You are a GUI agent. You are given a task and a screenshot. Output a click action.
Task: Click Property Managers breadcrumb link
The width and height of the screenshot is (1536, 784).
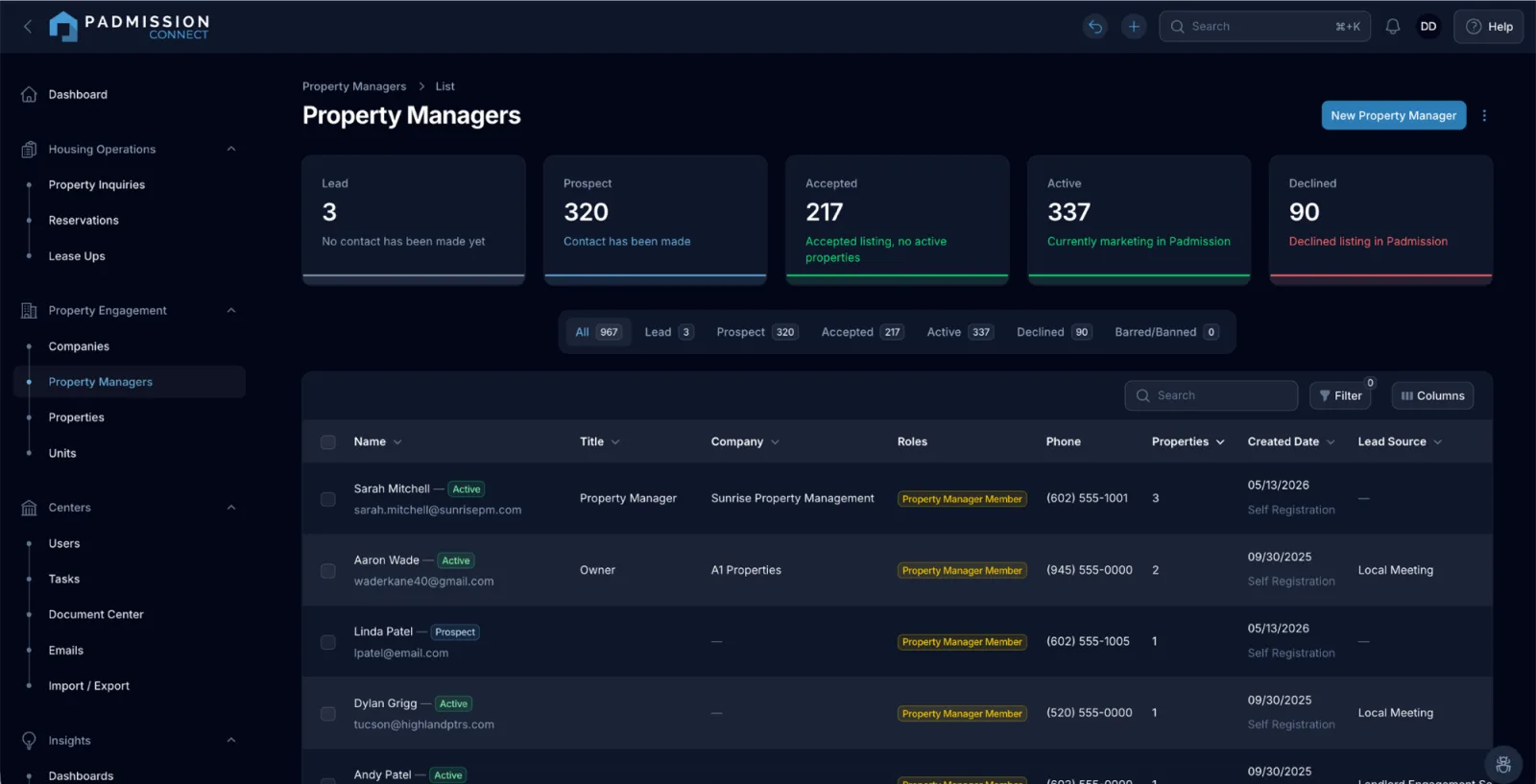coord(354,86)
